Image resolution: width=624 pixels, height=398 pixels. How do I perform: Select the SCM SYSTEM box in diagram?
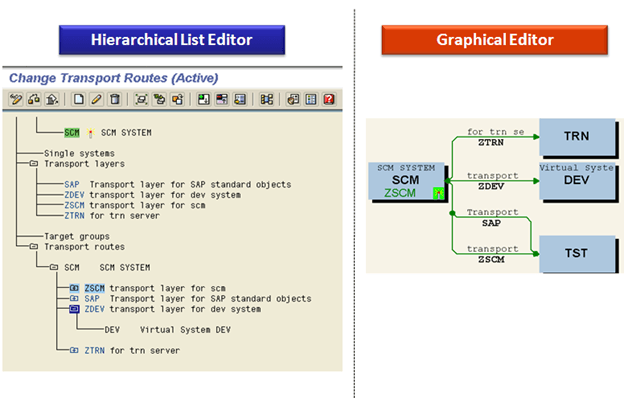pyautogui.click(x=406, y=181)
